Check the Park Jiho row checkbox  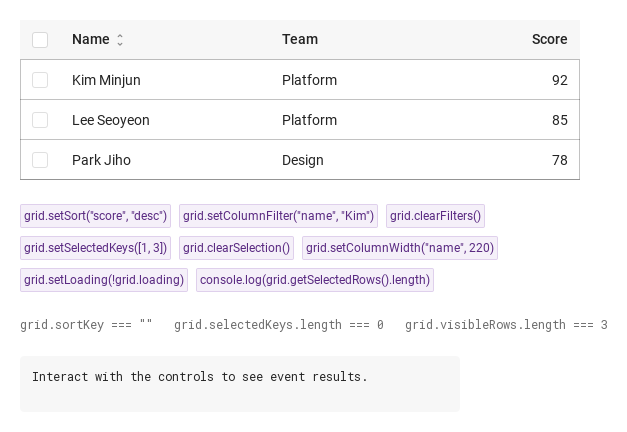tap(40, 160)
